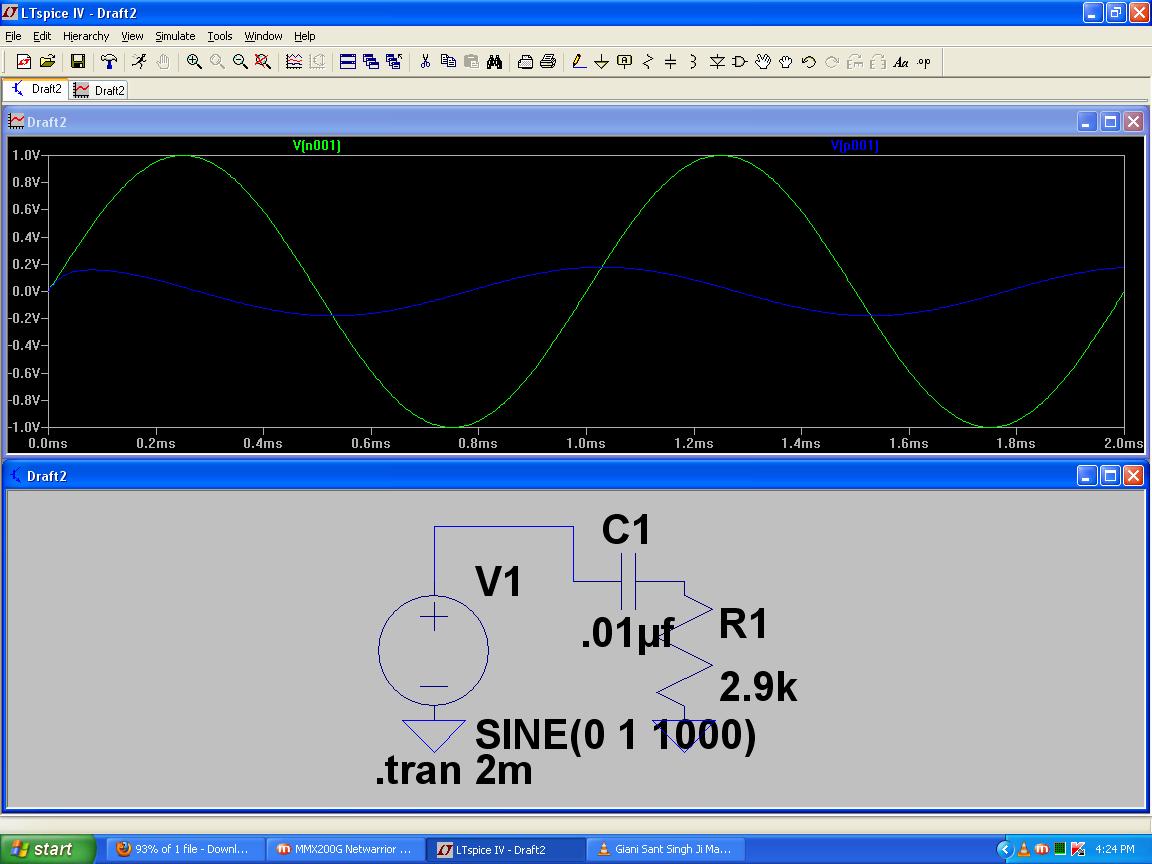Click the Open file folder icon
This screenshot has width=1152, height=864.
tap(47, 62)
